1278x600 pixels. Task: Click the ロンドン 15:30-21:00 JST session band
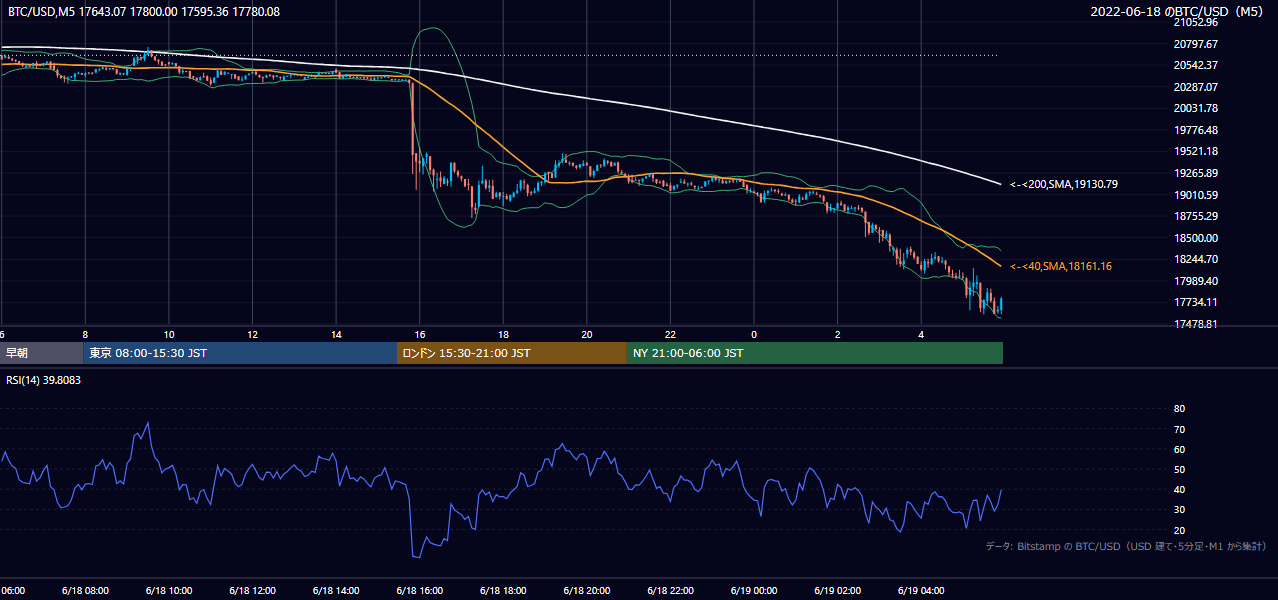pyautogui.click(x=512, y=353)
